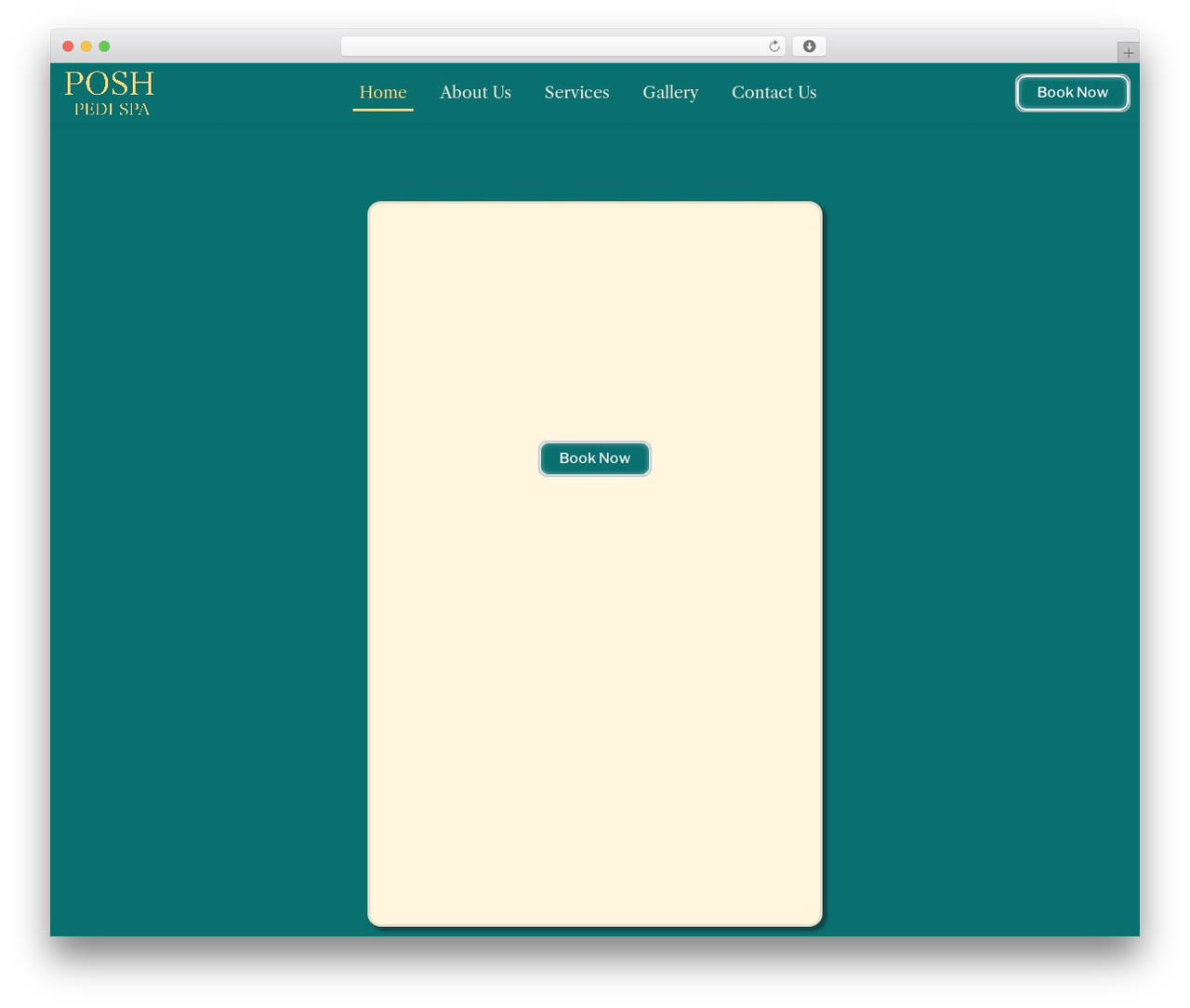Click Book Now button in the cream card
The width and height of the screenshot is (1190, 1008).
(595, 458)
